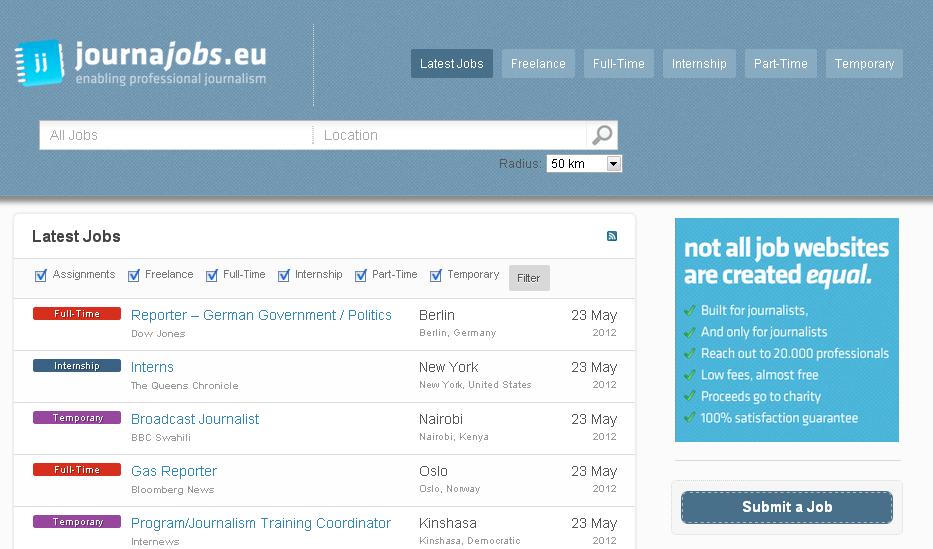The height and width of the screenshot is (549, 933).
Task: Click the 'Bloomberg News' company text
Action: point(173,490)
